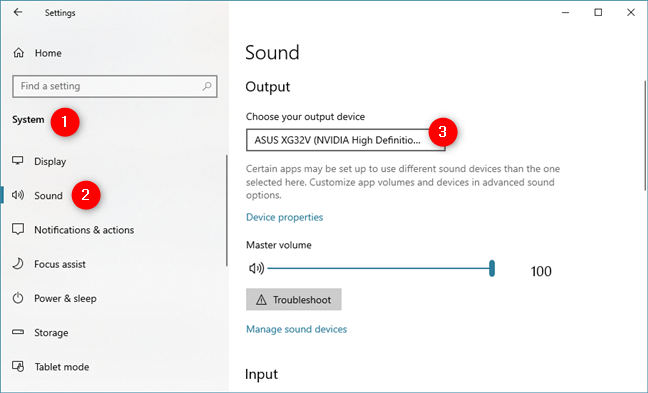Image resolution: width=648 pixels, height=393 pixels.
Task: Click the sidebar vertical scrollbar
Action: pos(226,211)
